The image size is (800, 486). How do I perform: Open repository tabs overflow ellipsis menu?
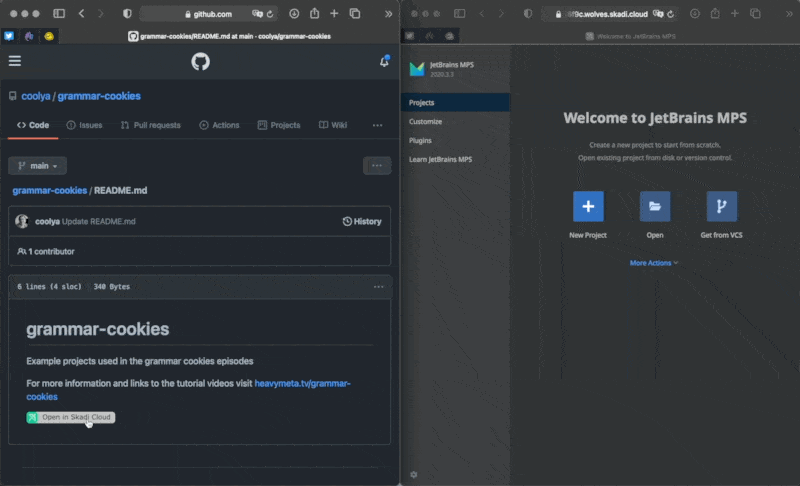[x=377, y=125]
